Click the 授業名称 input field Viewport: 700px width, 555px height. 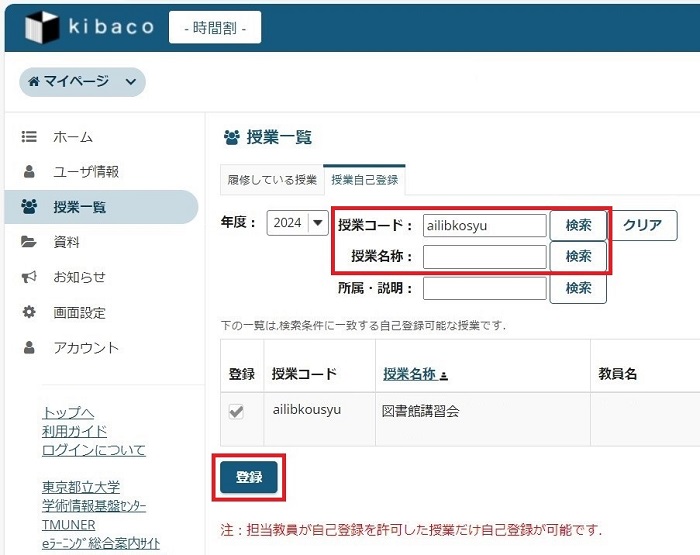(x=484, y=257)
